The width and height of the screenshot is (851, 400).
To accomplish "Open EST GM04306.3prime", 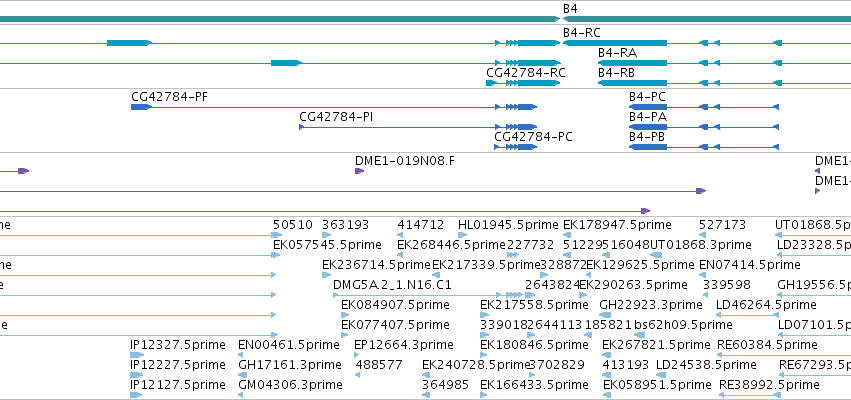I will pyautogui.click(x=290, y=385).
